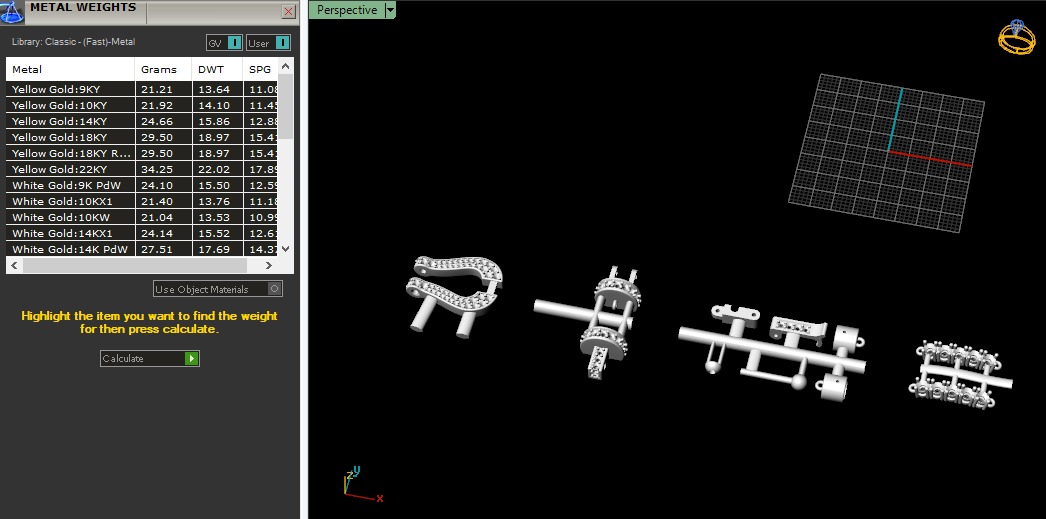Viewport: 1046px width, 519px height.
Task: Click the metal table's scroll up arrow
Action: tap(286, 66)
